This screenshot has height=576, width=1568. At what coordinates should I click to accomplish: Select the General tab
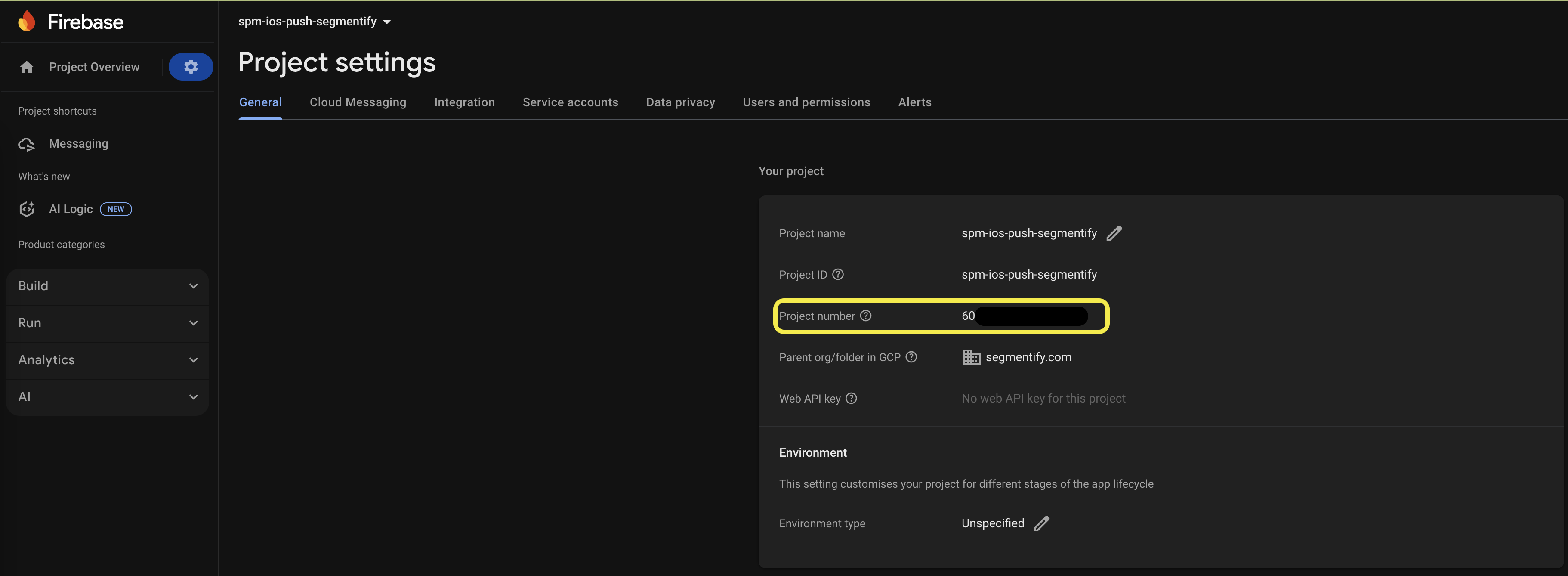(260, 102)
